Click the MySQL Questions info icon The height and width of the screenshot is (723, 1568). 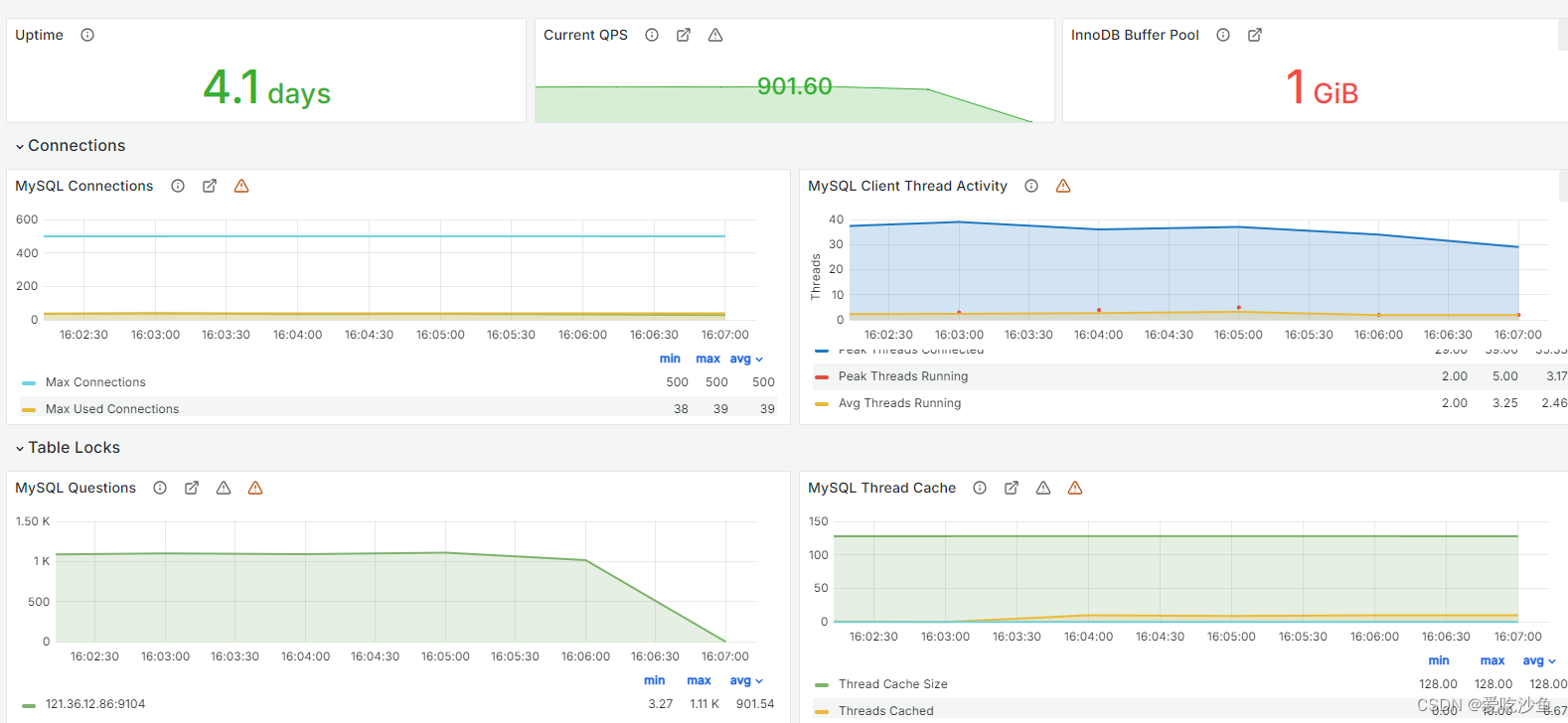point(160,488)
